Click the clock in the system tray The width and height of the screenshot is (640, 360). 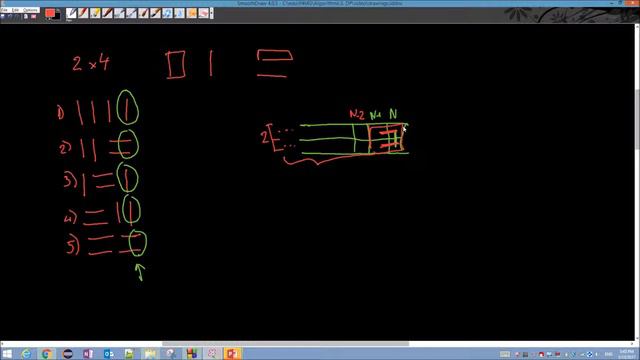(626, 354)
